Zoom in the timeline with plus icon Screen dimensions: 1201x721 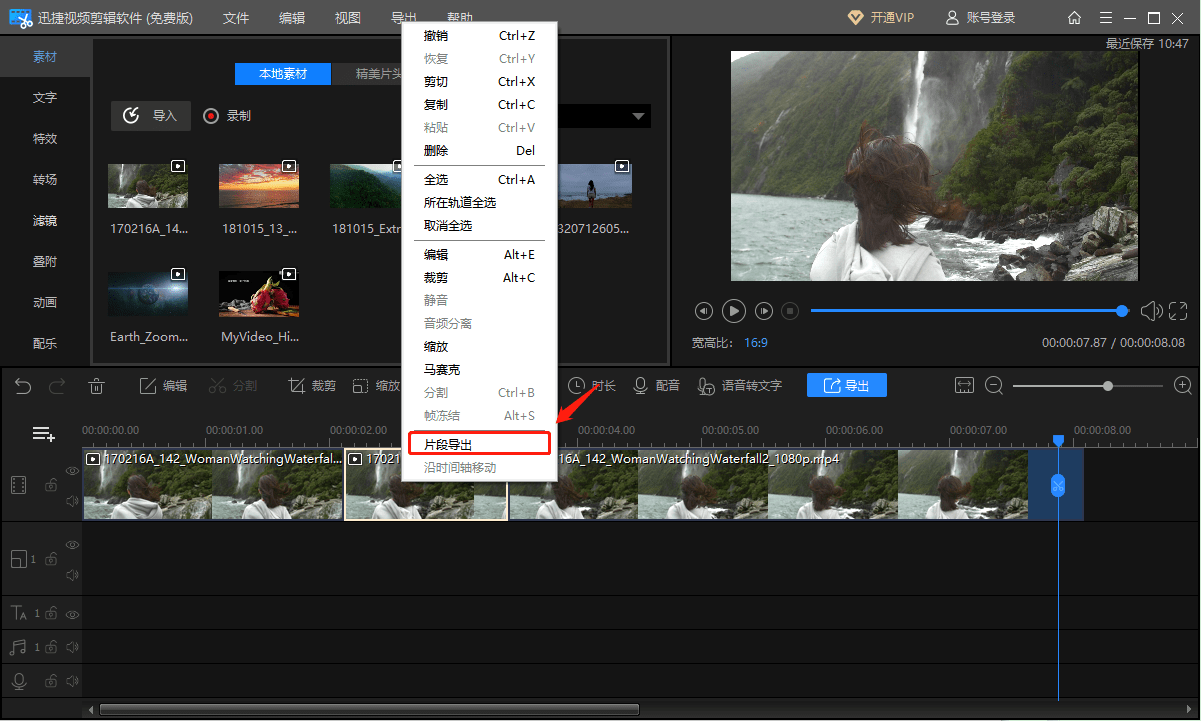point(1183,386)
